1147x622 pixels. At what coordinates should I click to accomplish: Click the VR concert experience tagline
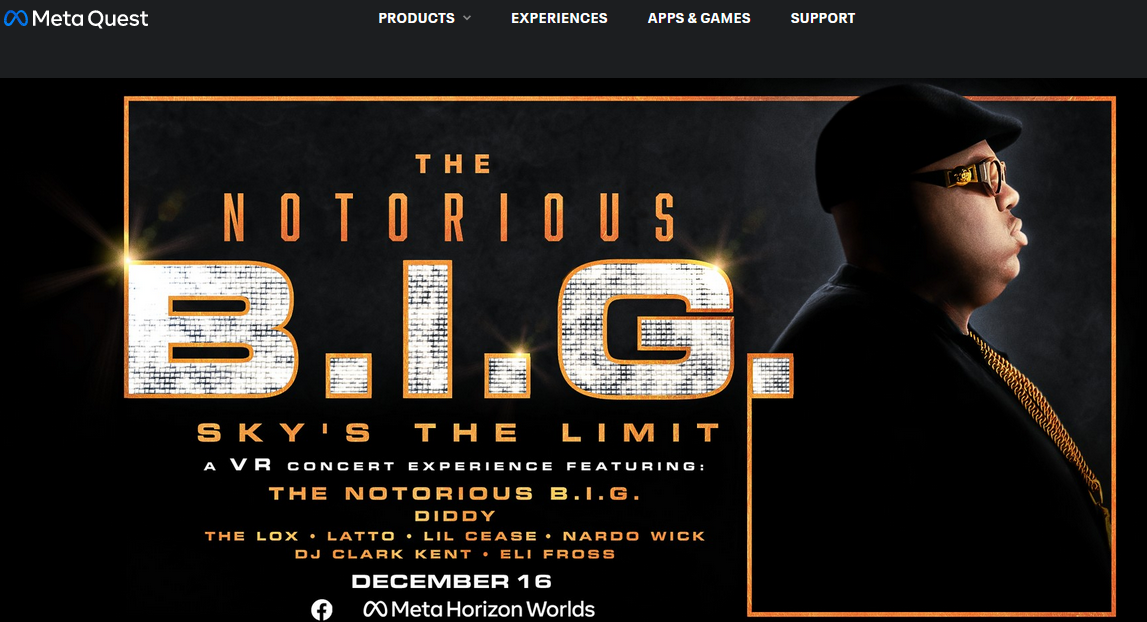(x=454, y=465)
